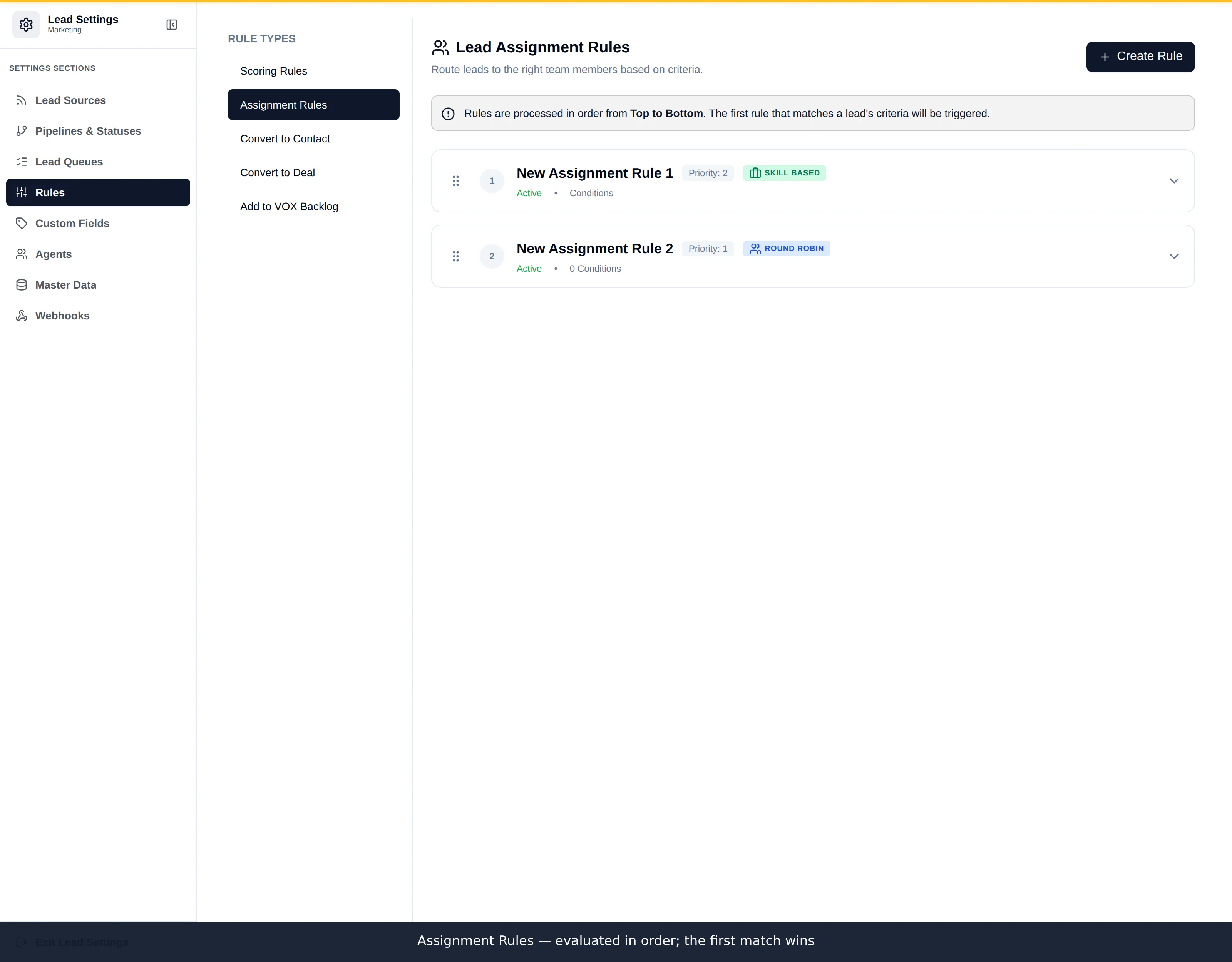Switch to Convert to Deal rules
Image resolution: width=1232 pixels, height=962 pixels.
pyautogui.click(x=314, y=172)
